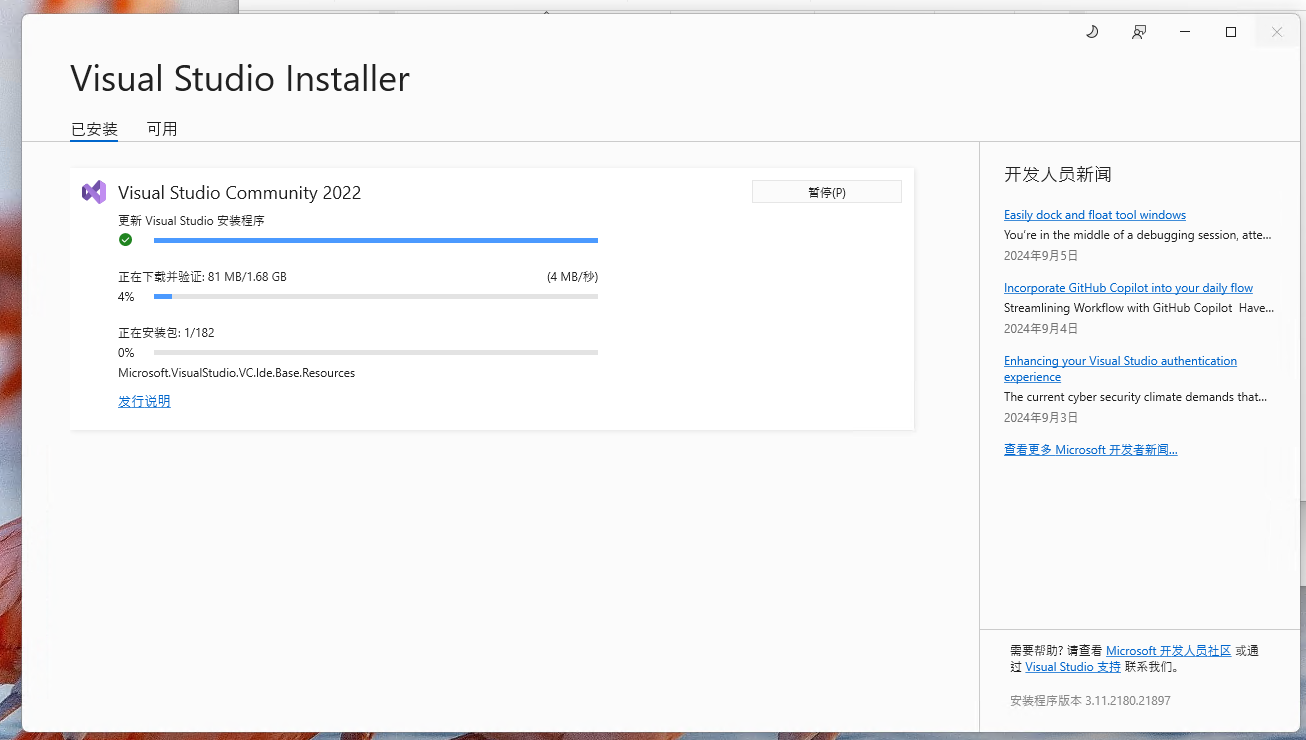Screen dimensions: 1306x740
Task: Click the Visual Studio Community 2022 title
Action: pos(240,193)
